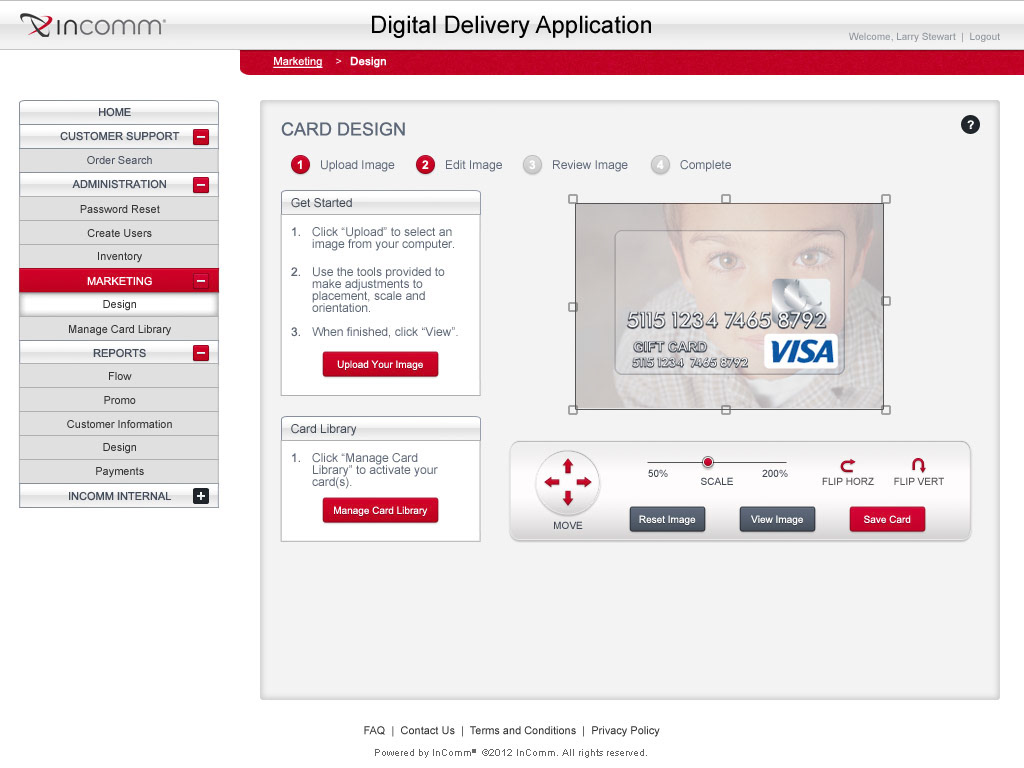Click the Save Card button
1024x768 pixels.
887,519
